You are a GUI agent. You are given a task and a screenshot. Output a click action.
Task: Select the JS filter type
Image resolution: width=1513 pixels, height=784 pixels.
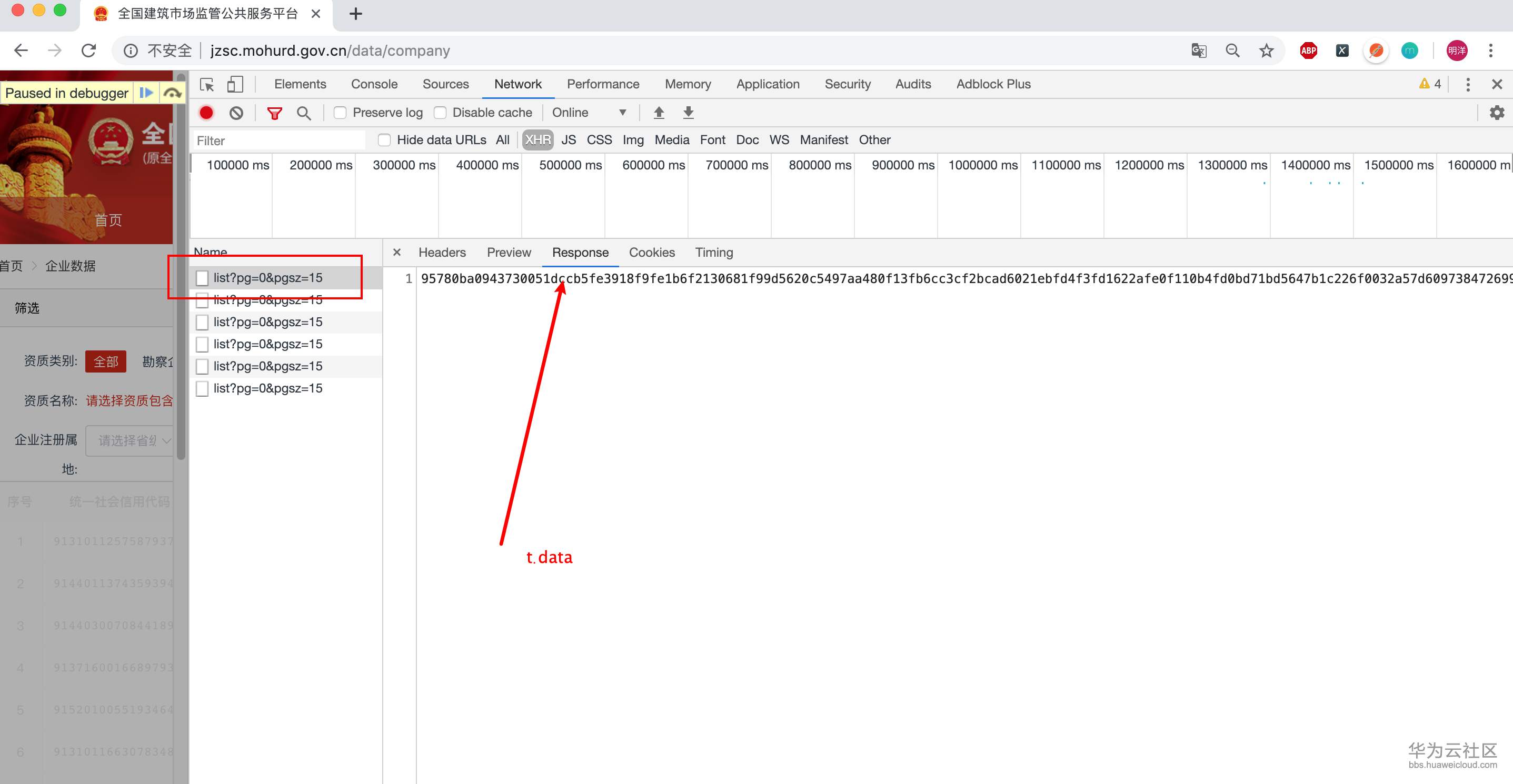(568, 140)
